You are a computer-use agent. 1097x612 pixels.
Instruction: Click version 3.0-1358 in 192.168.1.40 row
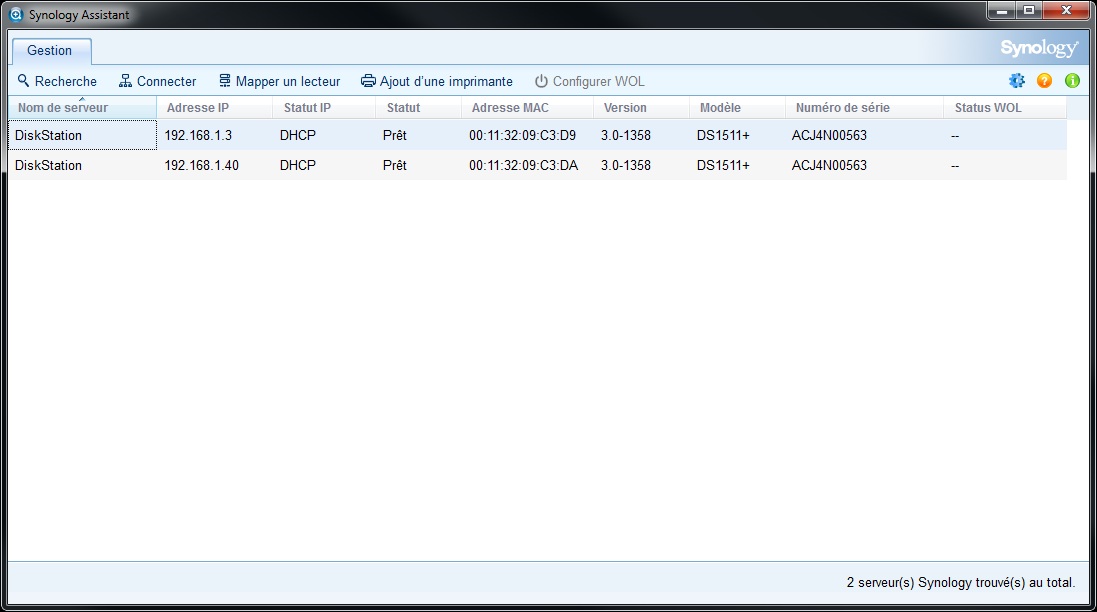coord(625,165)
